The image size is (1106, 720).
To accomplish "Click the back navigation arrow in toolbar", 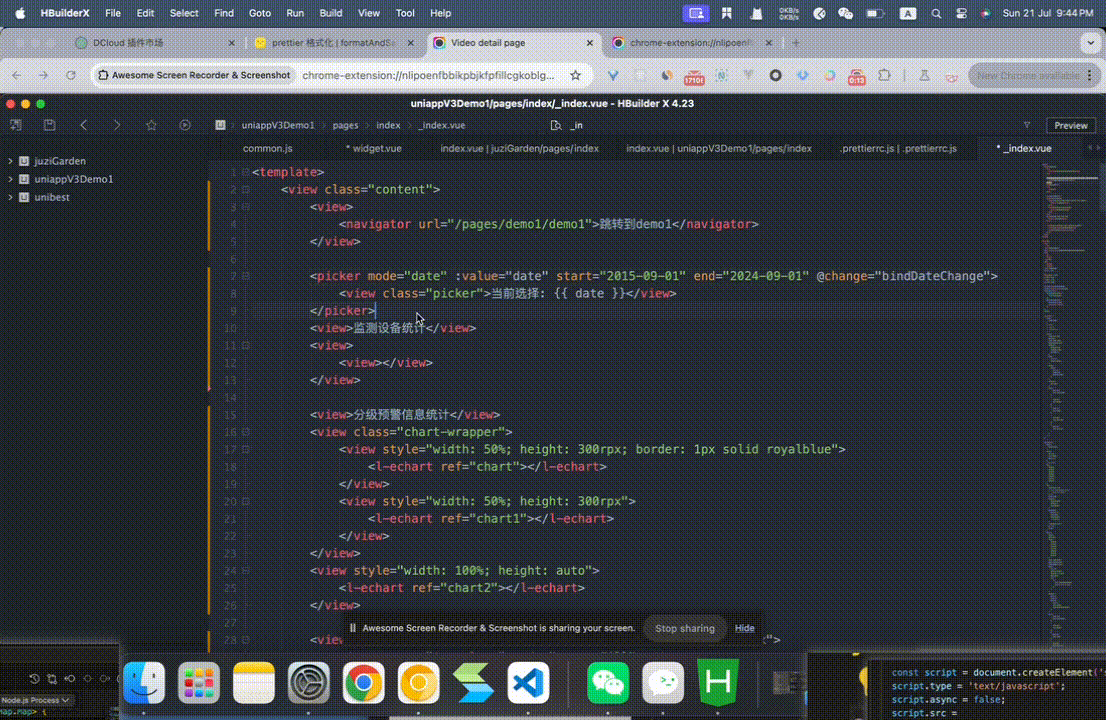I will pyautogui.click(x=86, y=124).
